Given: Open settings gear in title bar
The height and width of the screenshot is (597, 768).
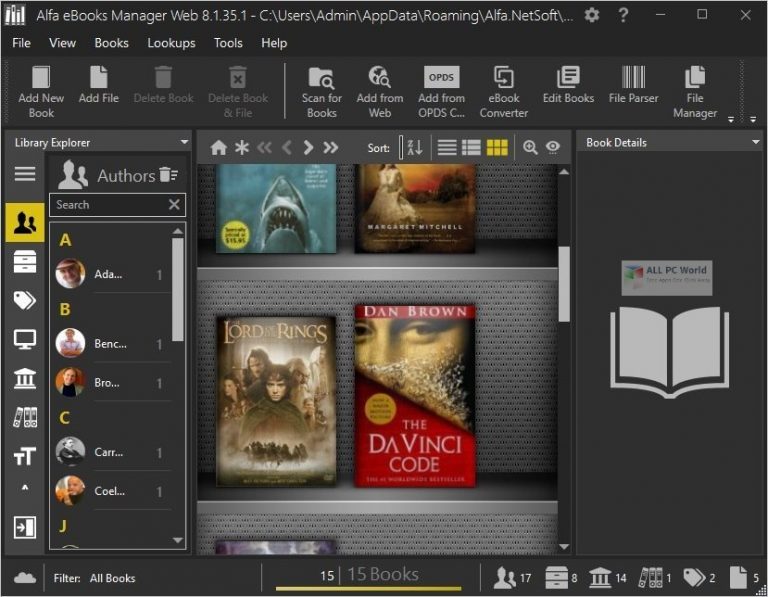Looking at the screenshot, I should point(592,15).
